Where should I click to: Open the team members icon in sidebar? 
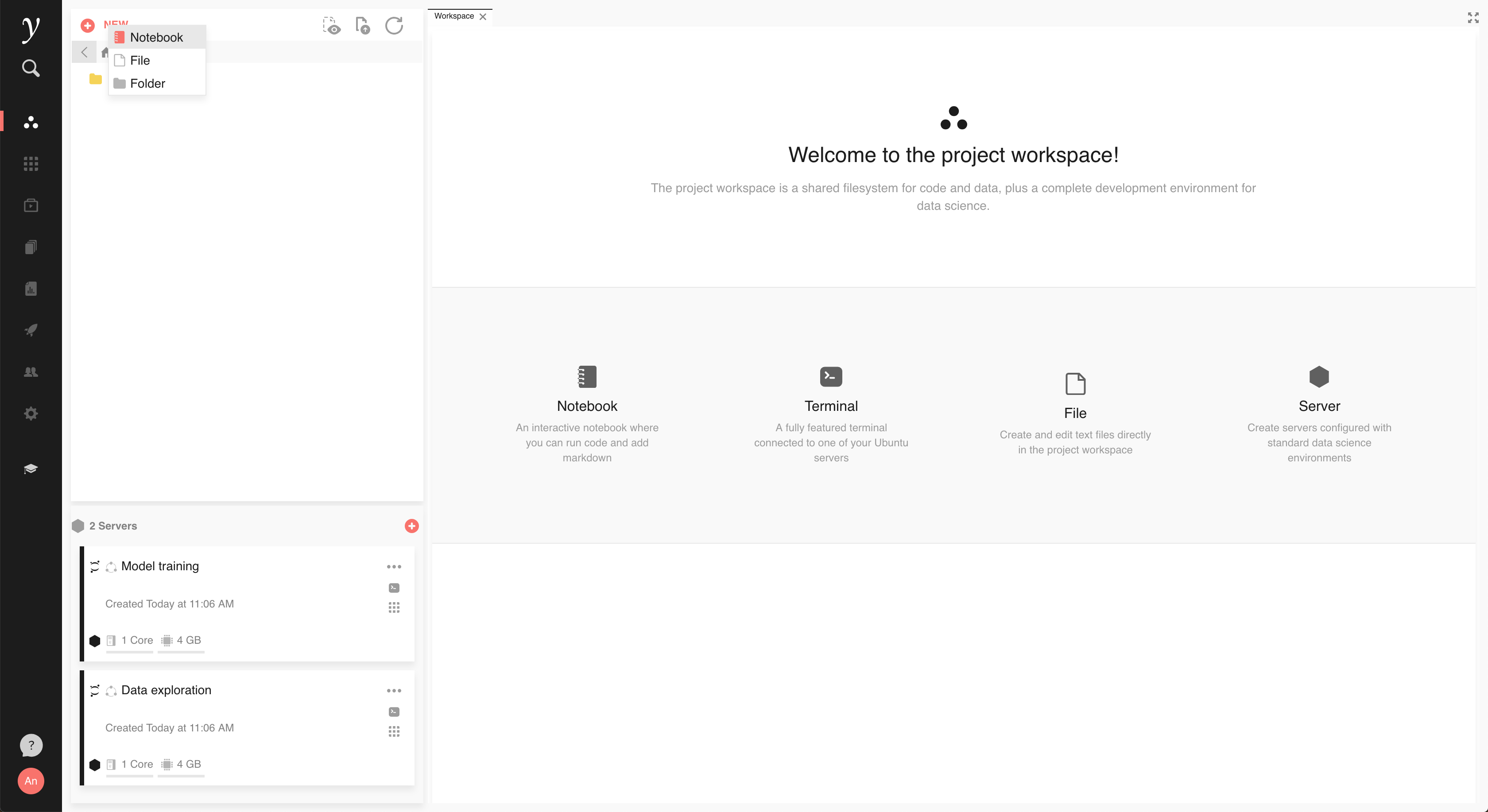pyautogui.click(x=31, y=372)
